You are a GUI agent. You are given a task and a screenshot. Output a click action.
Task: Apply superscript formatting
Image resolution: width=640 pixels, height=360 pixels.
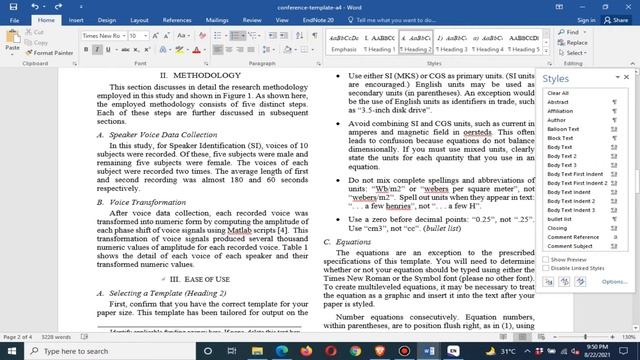tap(147, 50)
